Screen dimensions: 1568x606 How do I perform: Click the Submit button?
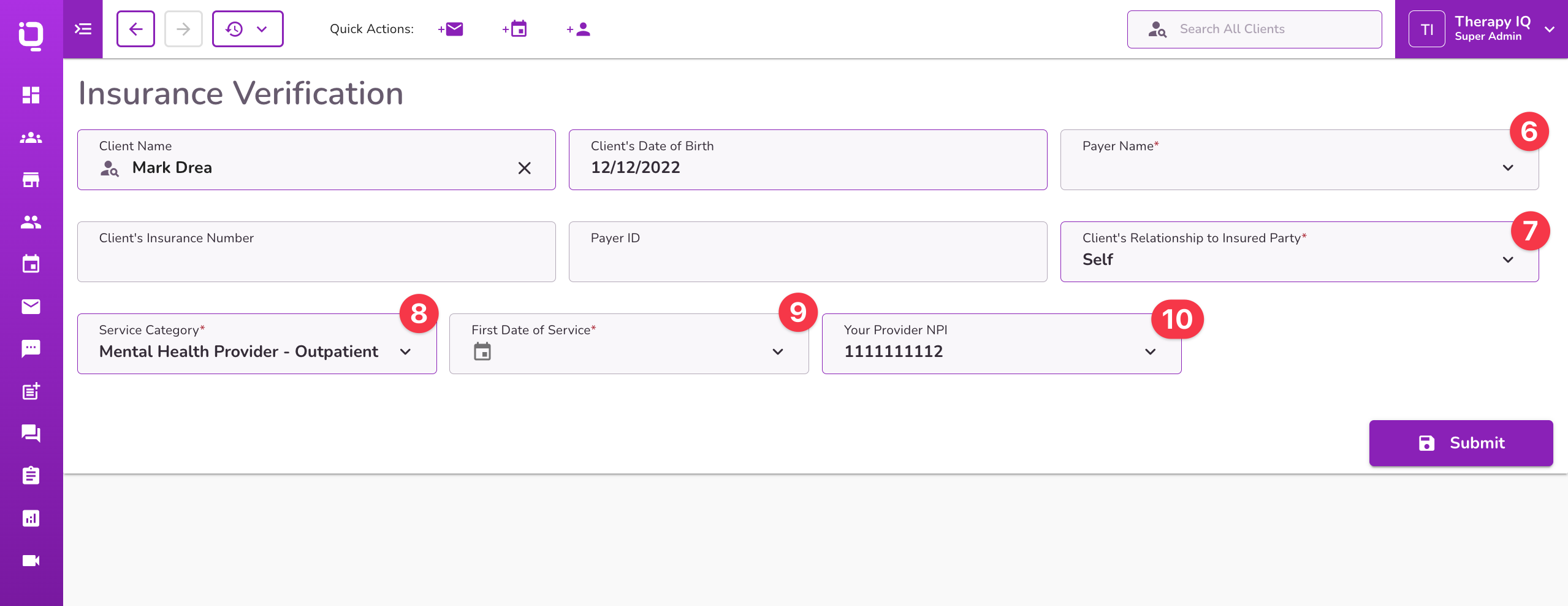click(1460, 443)
